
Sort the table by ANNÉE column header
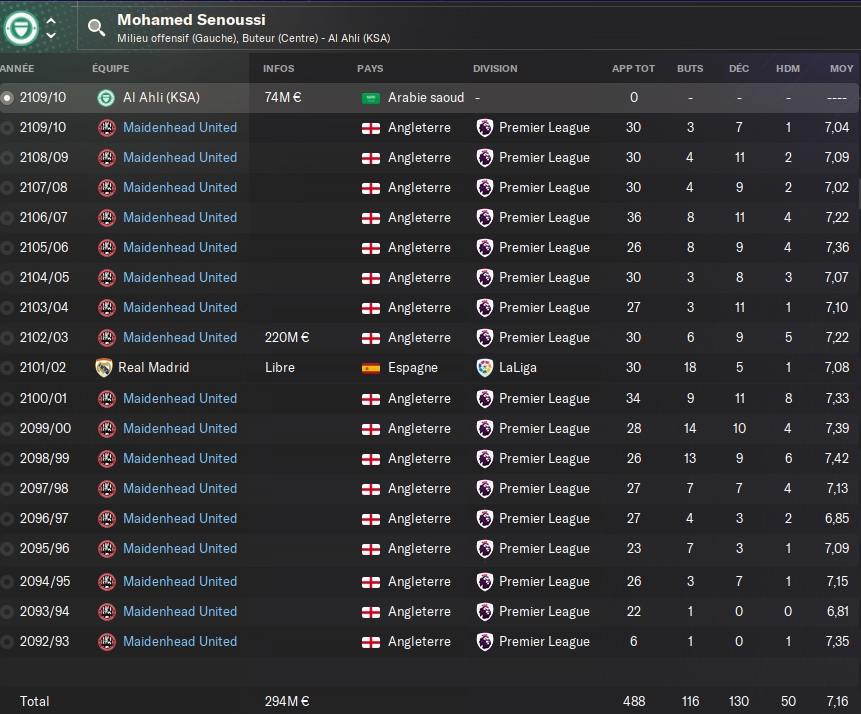[x=17, y=69]
